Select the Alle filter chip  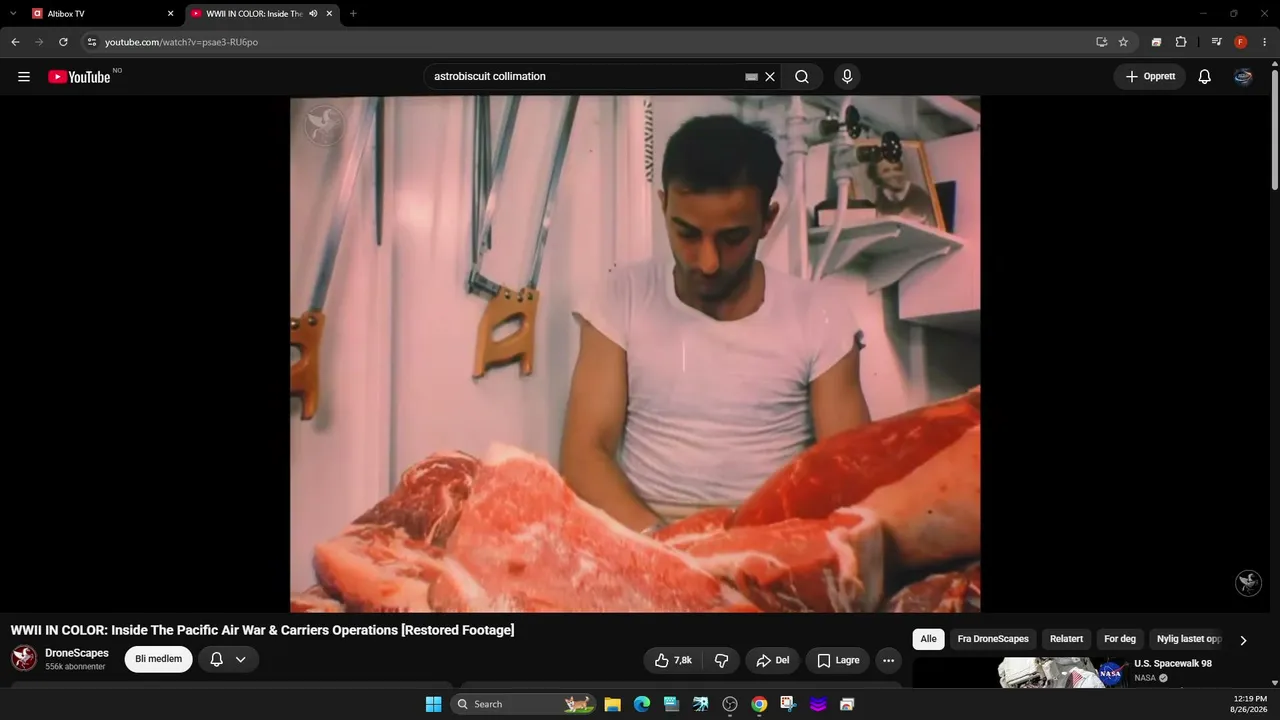[929, 639]
